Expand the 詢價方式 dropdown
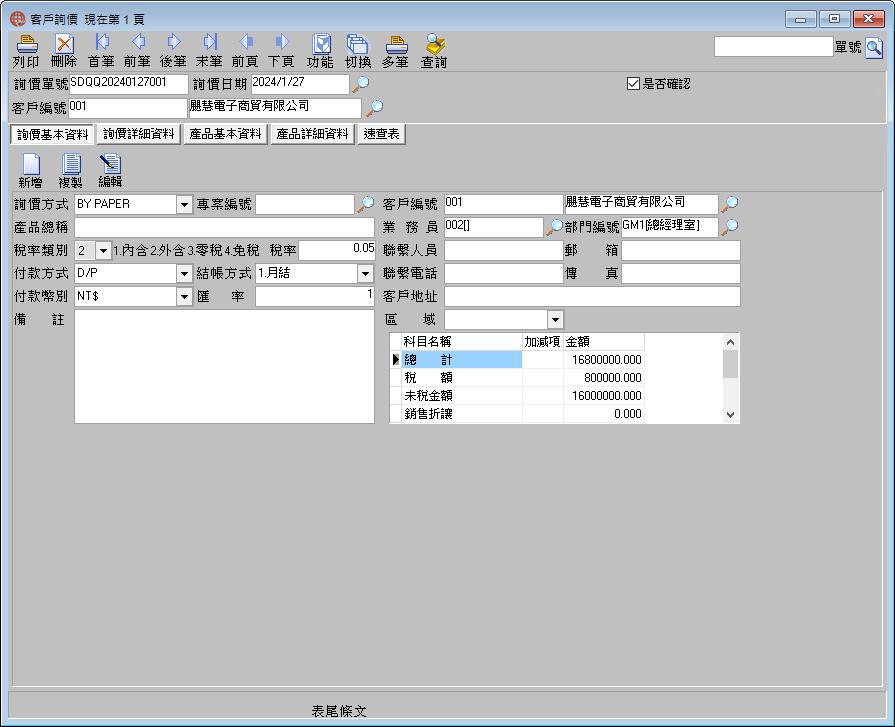Image resolution: width=895 pixels, height=727 pixels. [184, 204]
